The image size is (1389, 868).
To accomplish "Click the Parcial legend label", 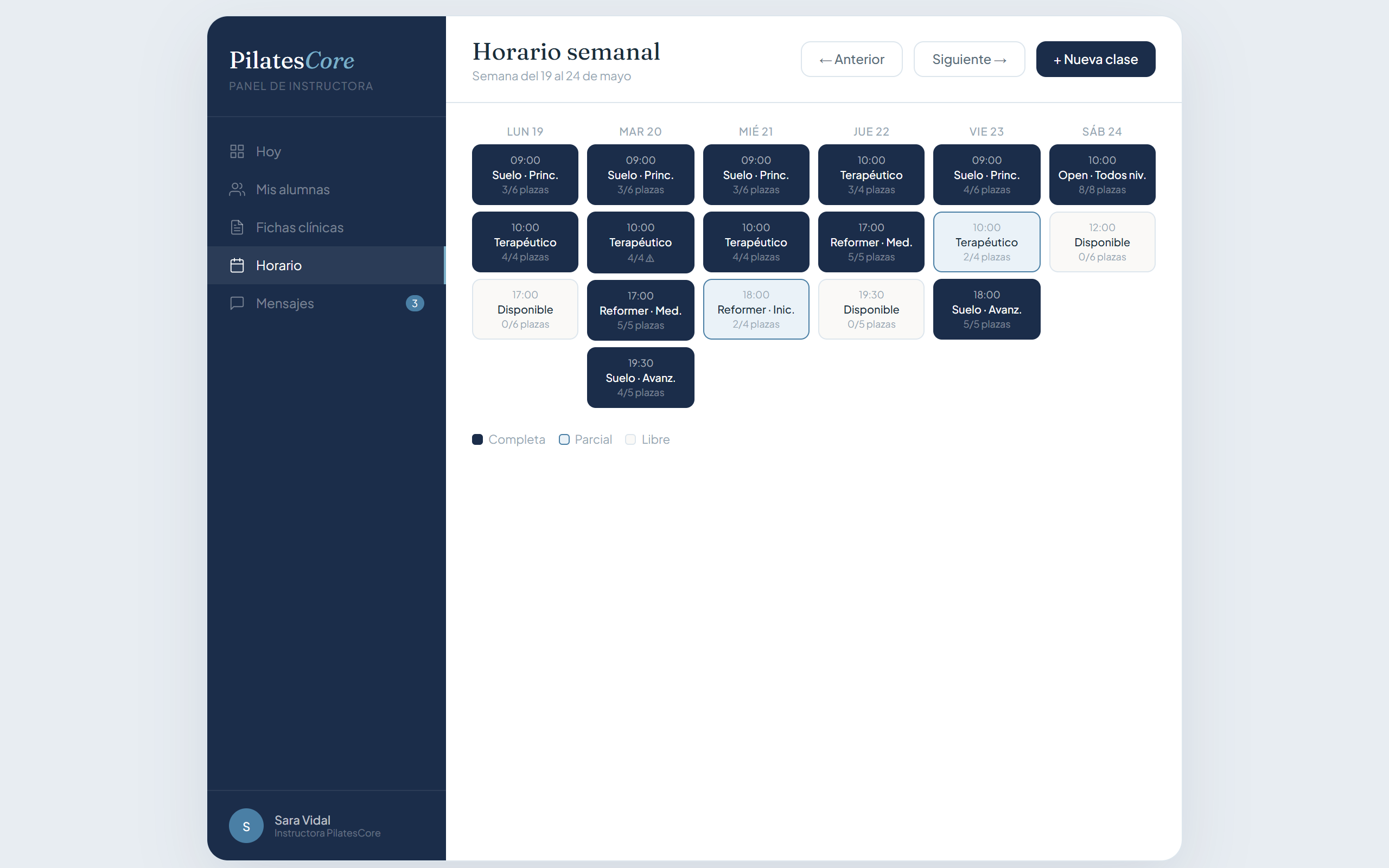I will [593, 440].
